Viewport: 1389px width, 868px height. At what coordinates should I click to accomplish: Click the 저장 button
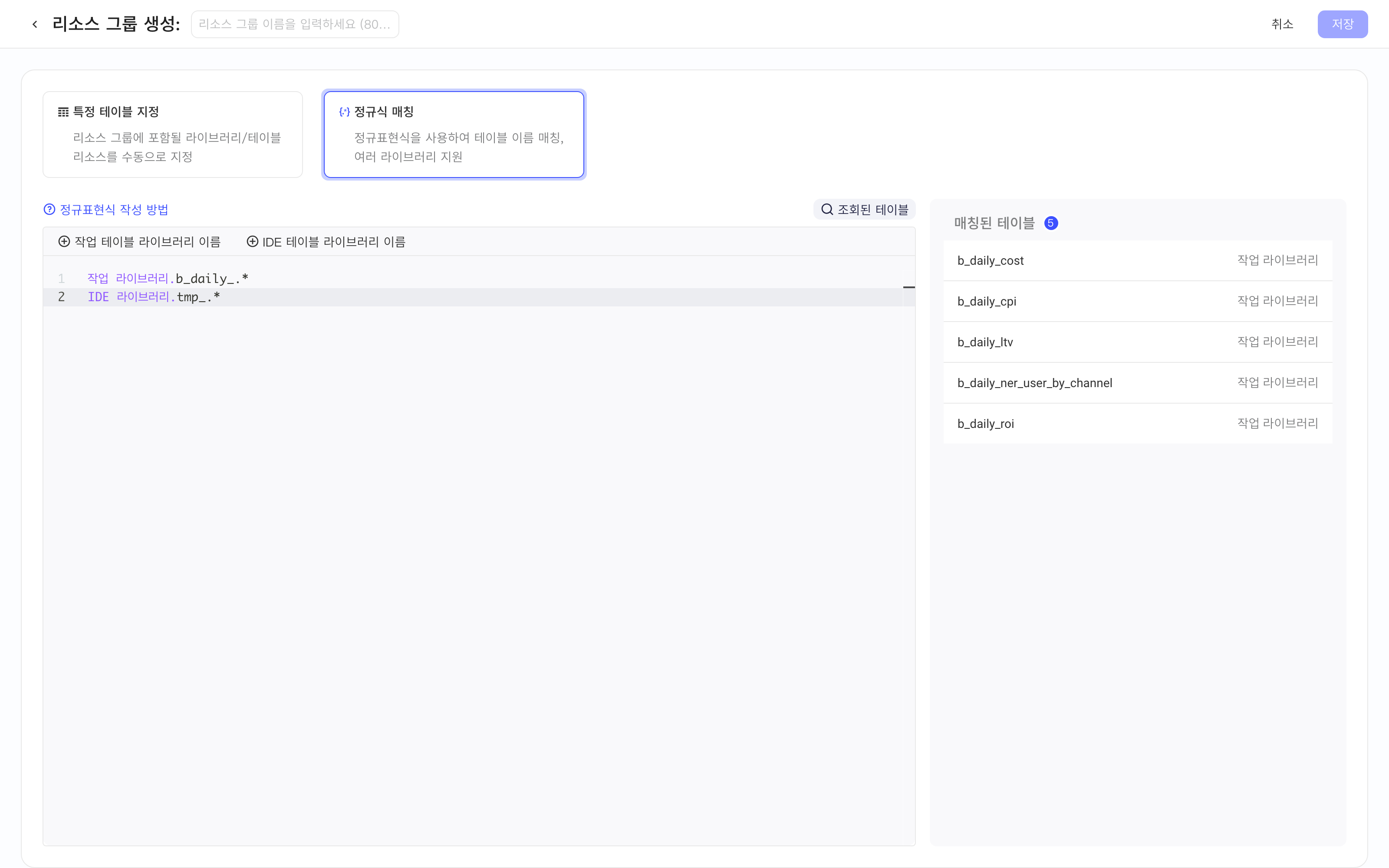pyautogui.click(x=1343, y=24)
